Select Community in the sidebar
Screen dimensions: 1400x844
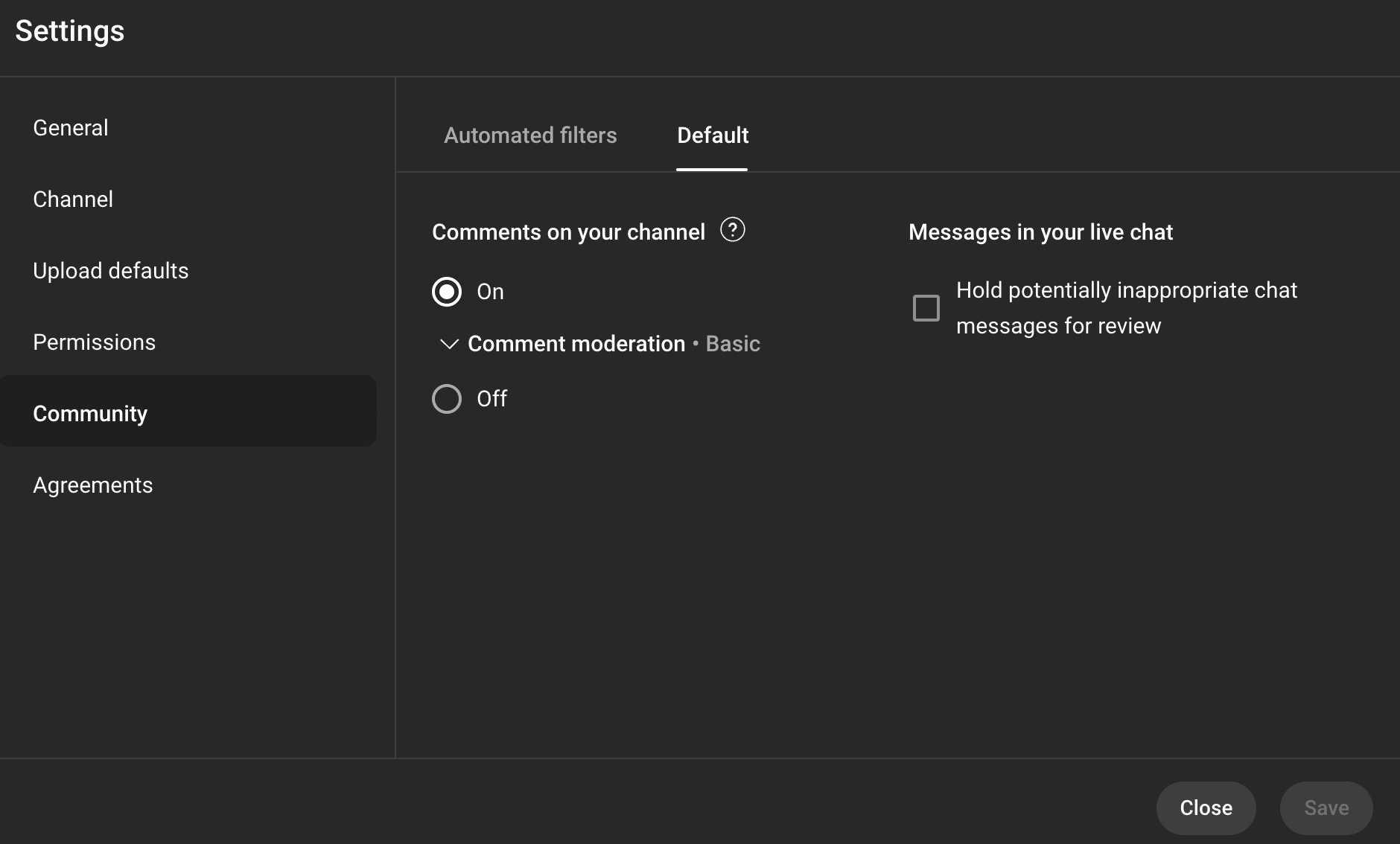(90, 414)
